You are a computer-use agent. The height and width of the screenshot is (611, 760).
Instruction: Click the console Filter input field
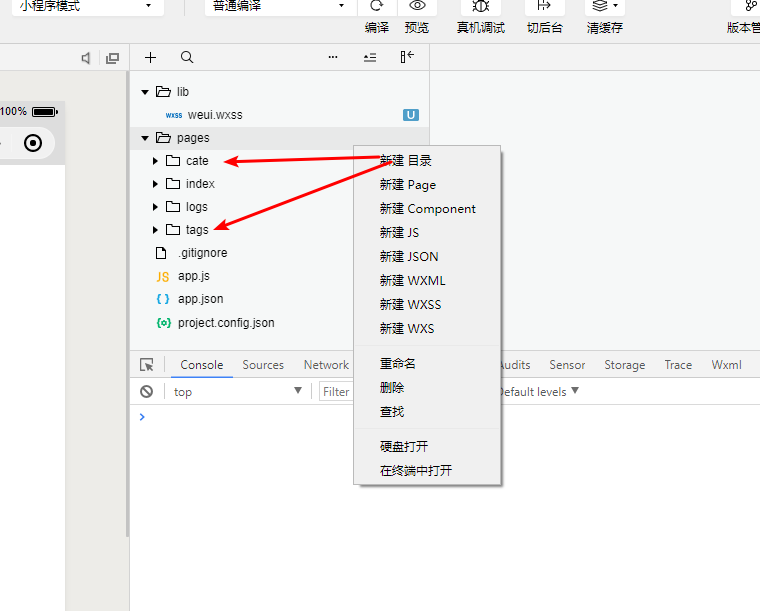tap(337, 392)
